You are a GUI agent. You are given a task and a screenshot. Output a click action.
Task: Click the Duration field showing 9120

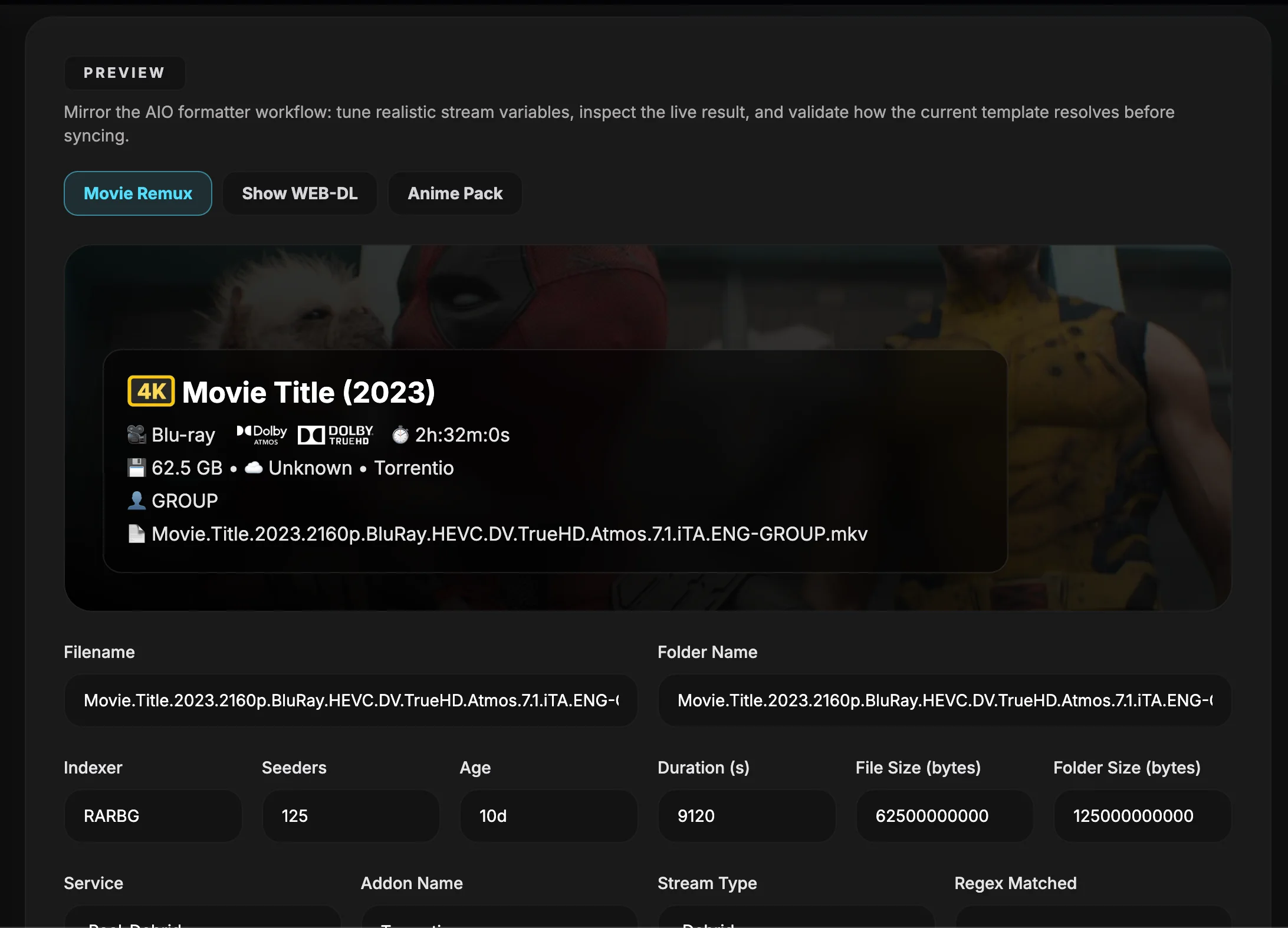coord(746,815)
